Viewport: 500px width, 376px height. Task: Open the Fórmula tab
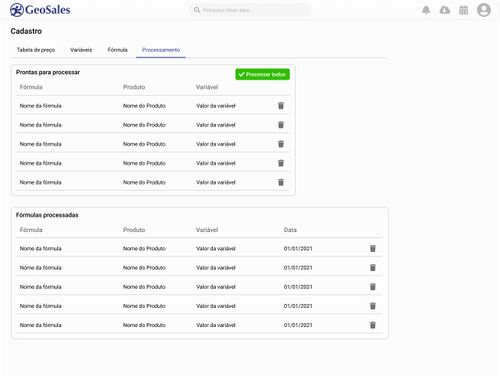(117, 50)
